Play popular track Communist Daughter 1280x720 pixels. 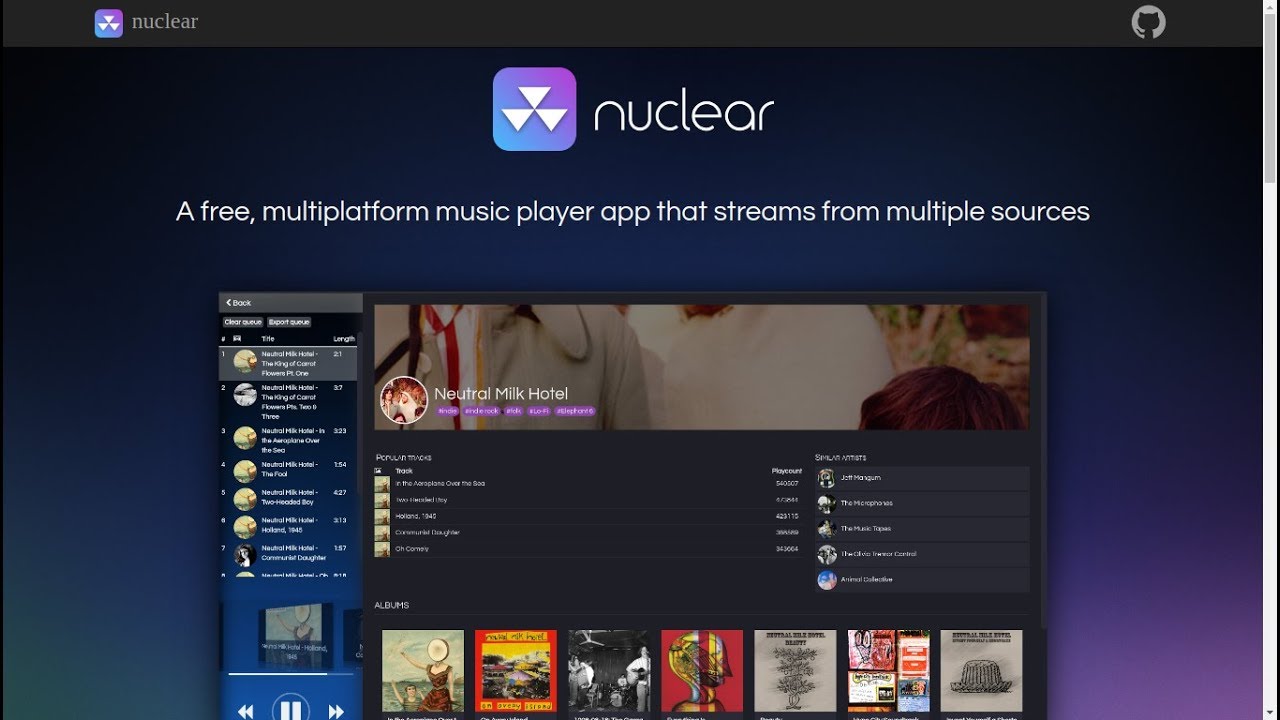click(x=588, y=532)
